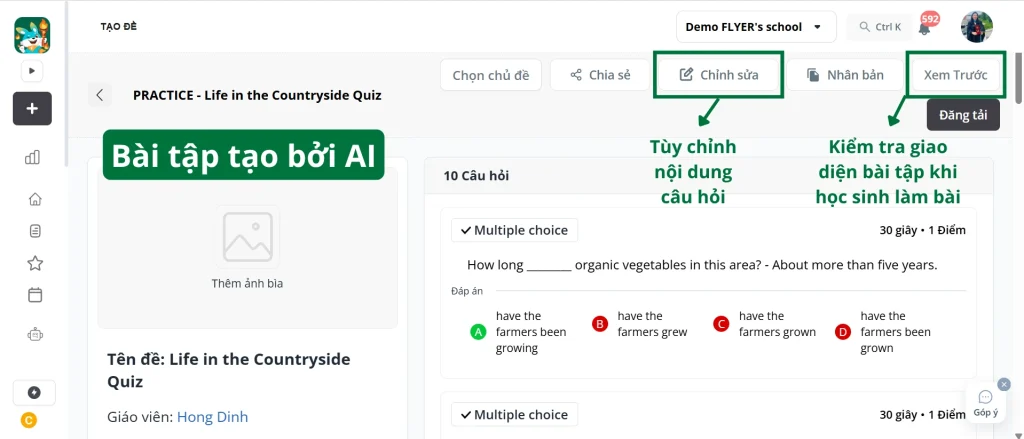Select answer B have the farmers grew
This screenshot has height=439, width=1024.
coord(640,324)
